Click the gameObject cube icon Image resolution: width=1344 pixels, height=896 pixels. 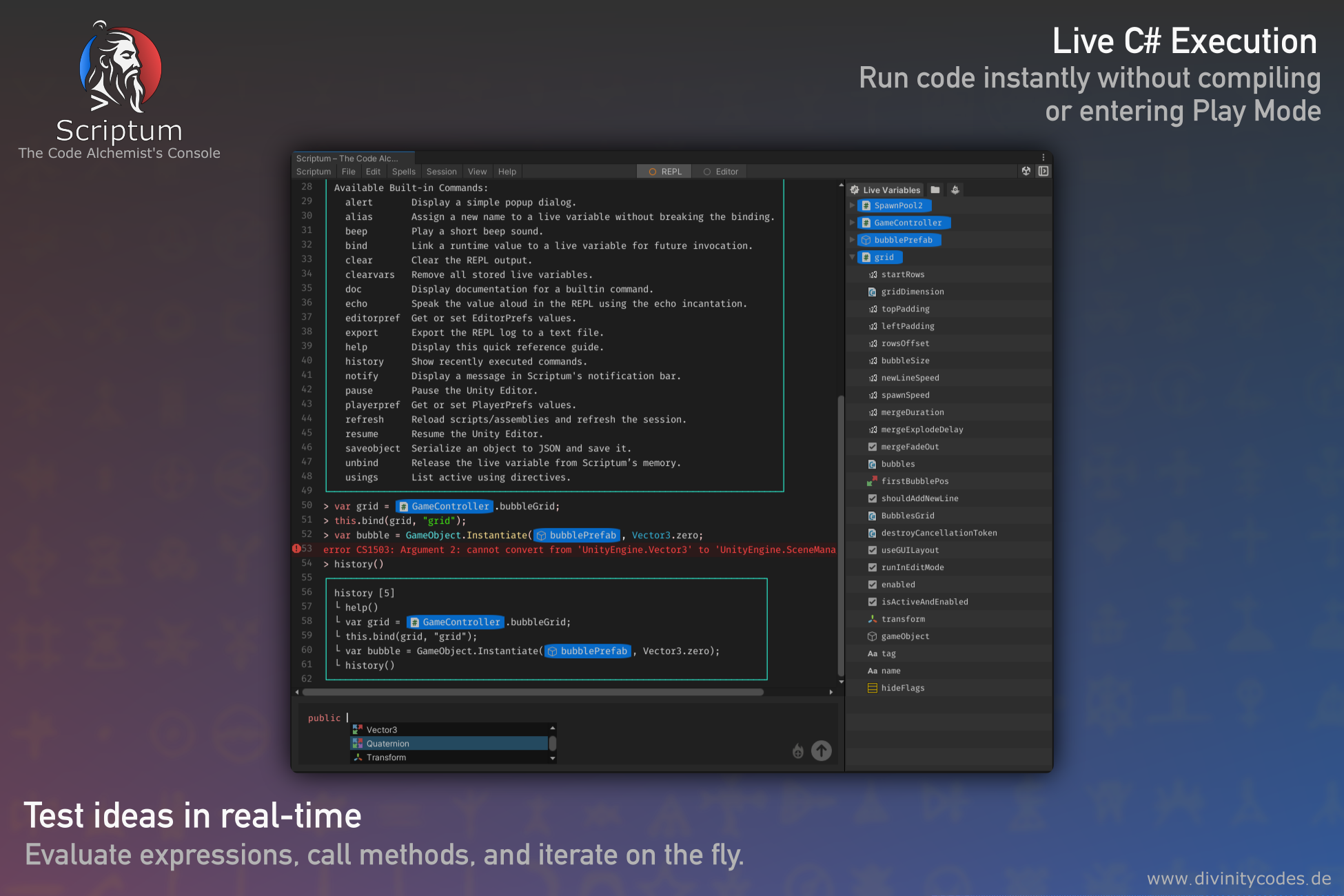click(873, 636)
